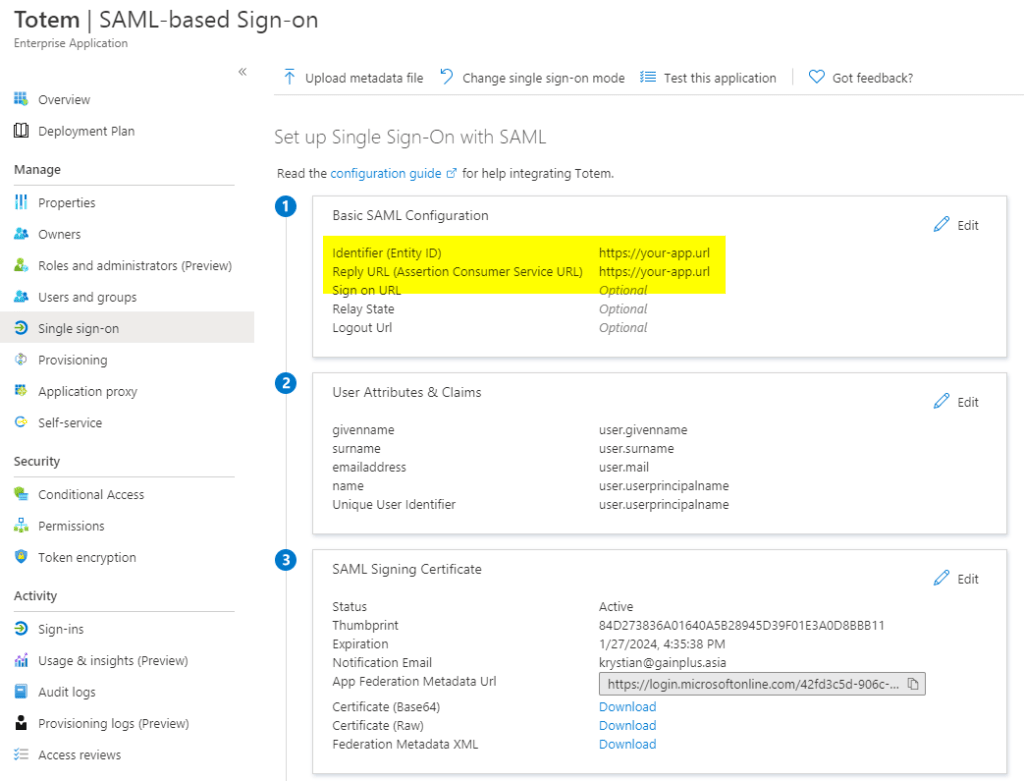This screenshot has width=1024, height=781.
Task: Click the user.givenname claim value
Action: (643, 430)
